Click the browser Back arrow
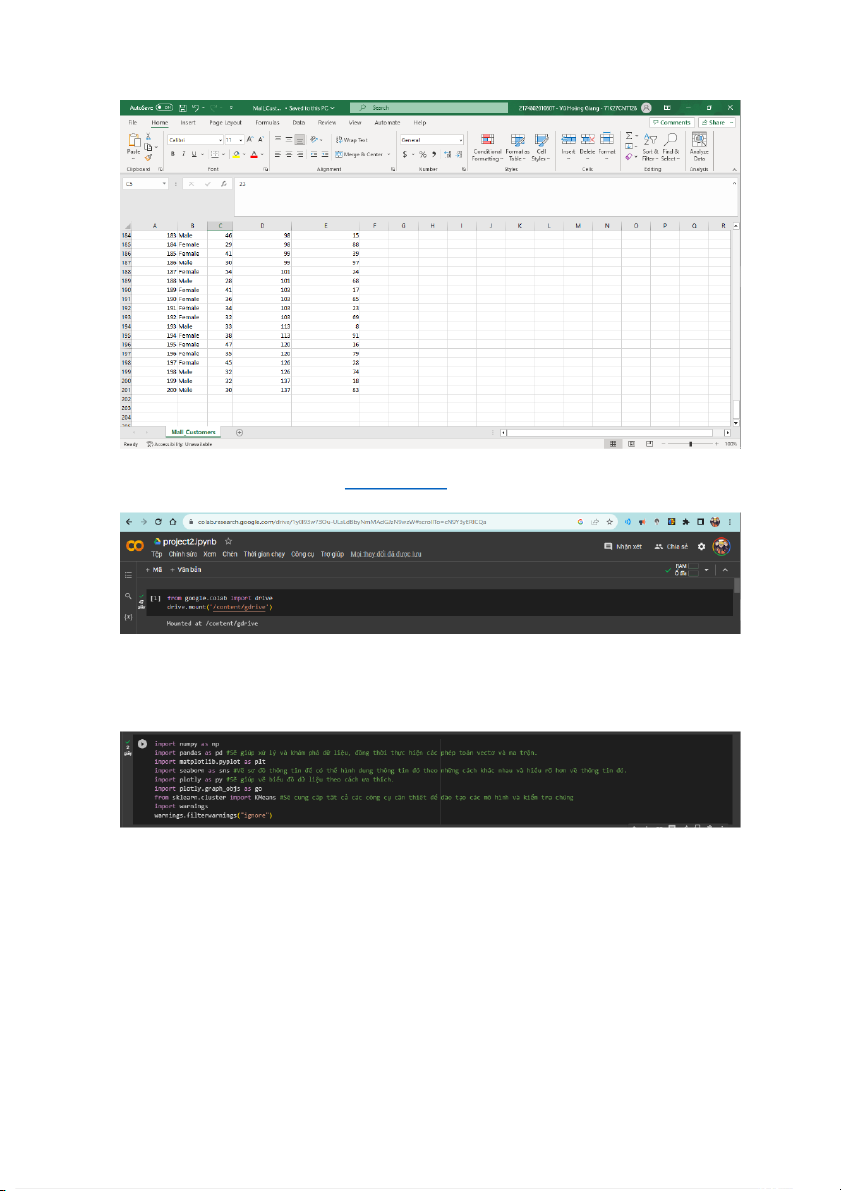 [128, 522]
